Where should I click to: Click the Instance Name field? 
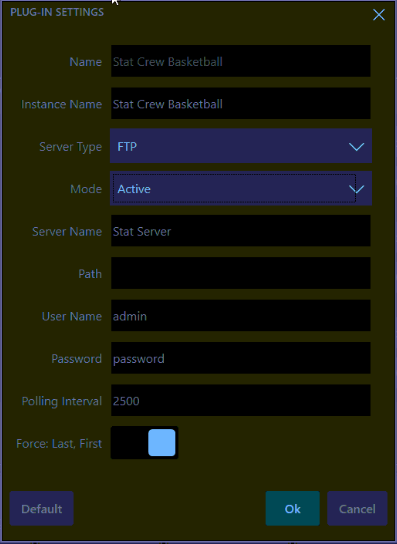[240, 103]
